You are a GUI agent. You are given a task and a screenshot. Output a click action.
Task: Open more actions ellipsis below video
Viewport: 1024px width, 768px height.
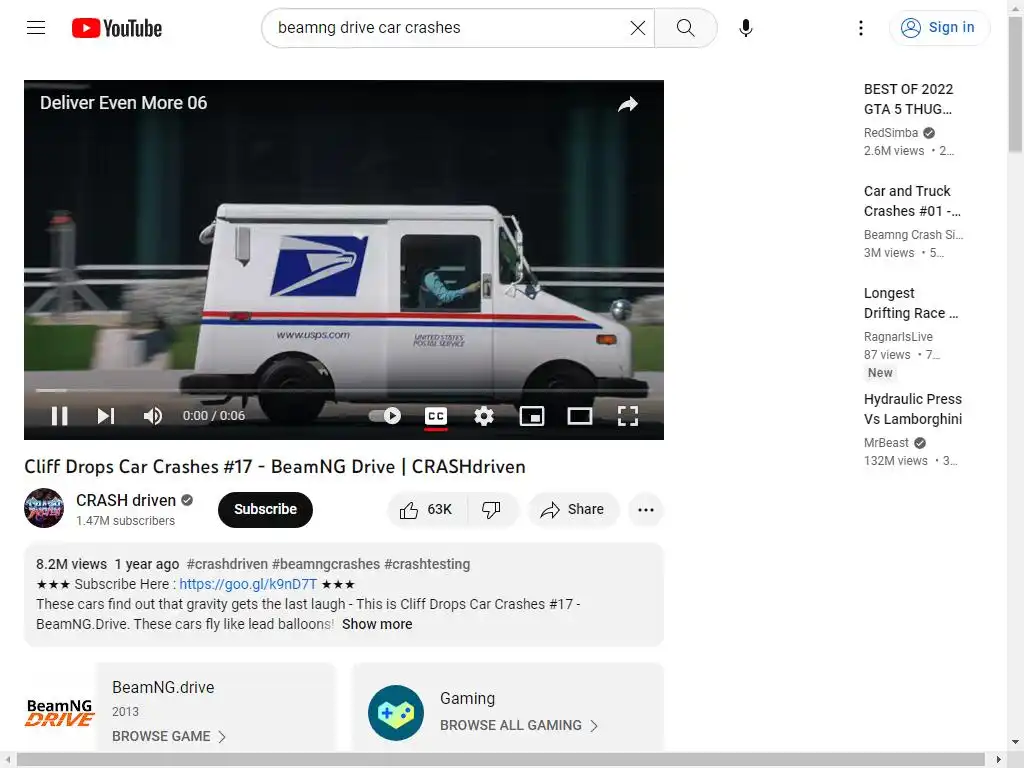pos(646,509)
